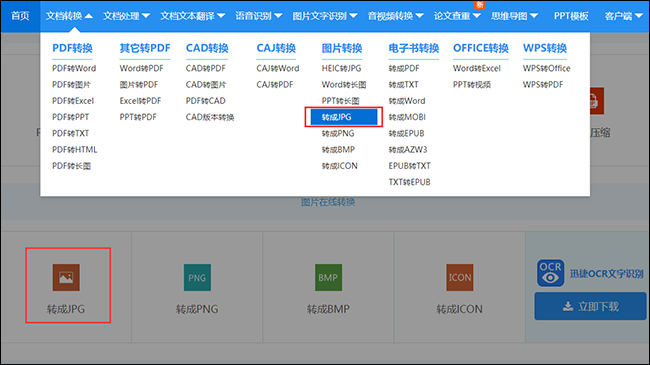Select CAD转图片 option
The height and width of the screenshot is (365, 650).
point(206,84)
